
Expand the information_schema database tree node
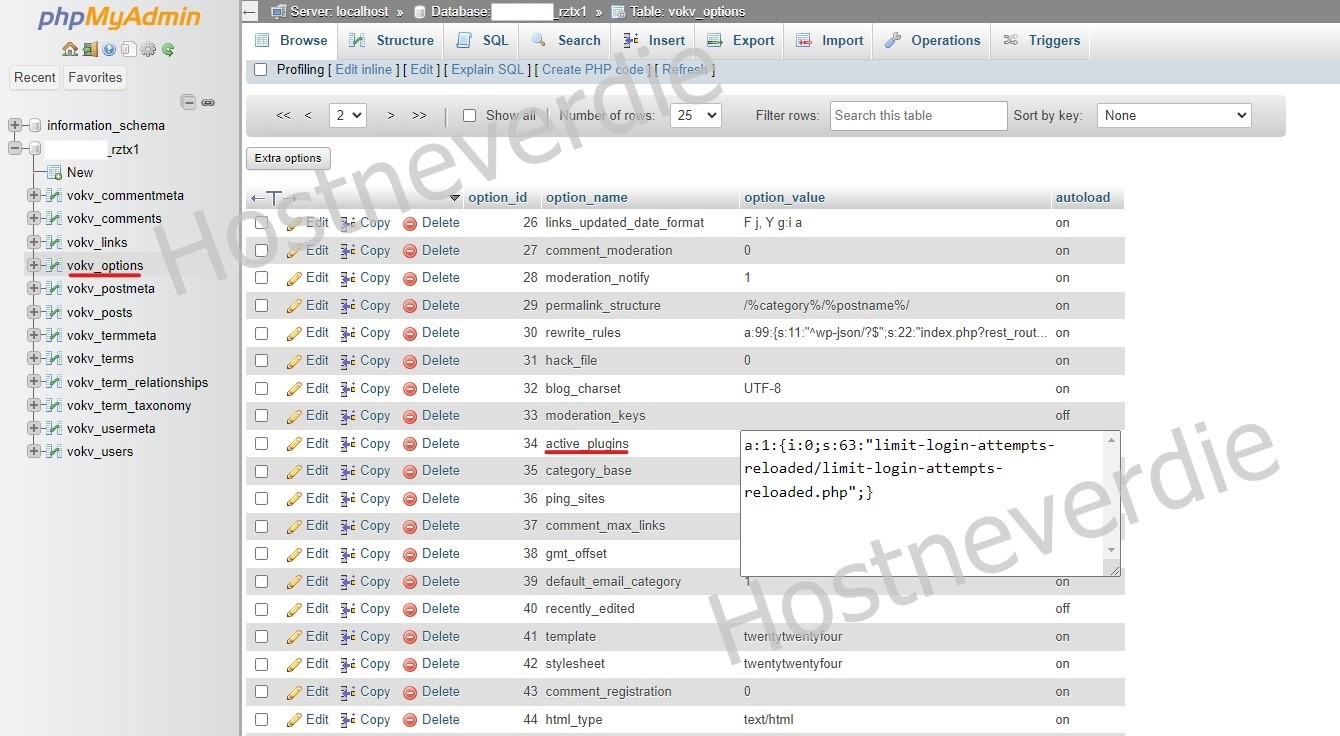tap(15, 126)
